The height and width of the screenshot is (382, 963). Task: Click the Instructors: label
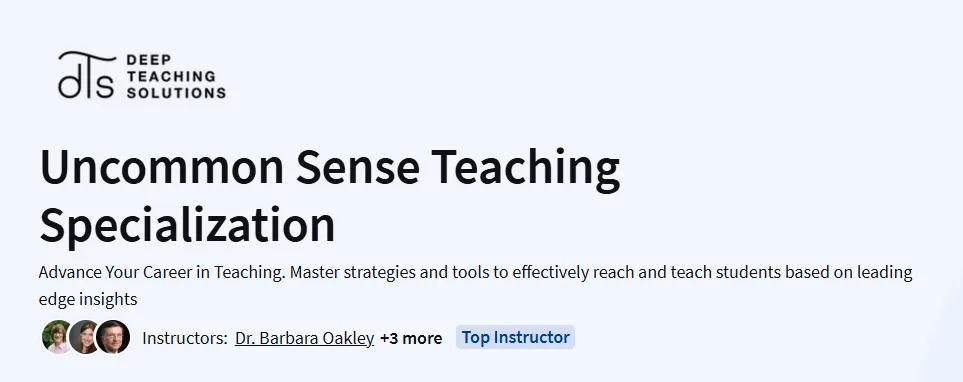[x=185, y=338]
